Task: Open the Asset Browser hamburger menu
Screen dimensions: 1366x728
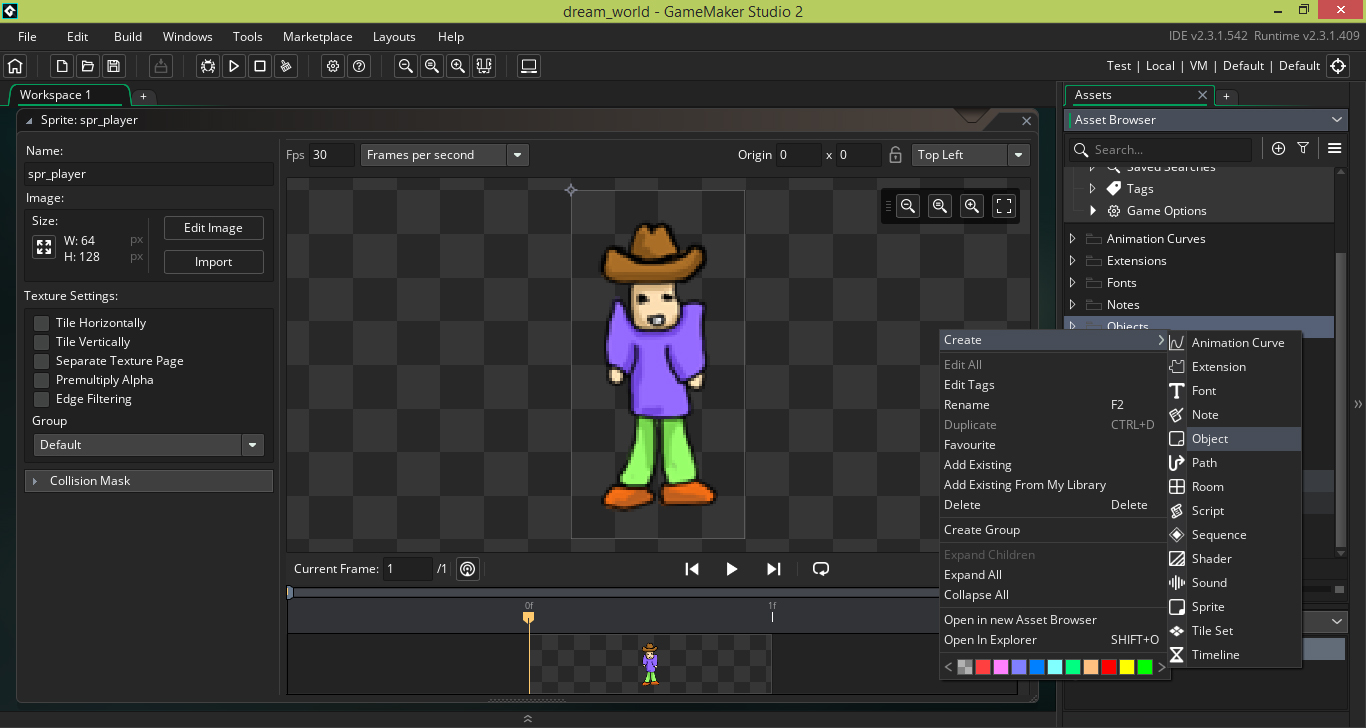Action: (1334, 148)
